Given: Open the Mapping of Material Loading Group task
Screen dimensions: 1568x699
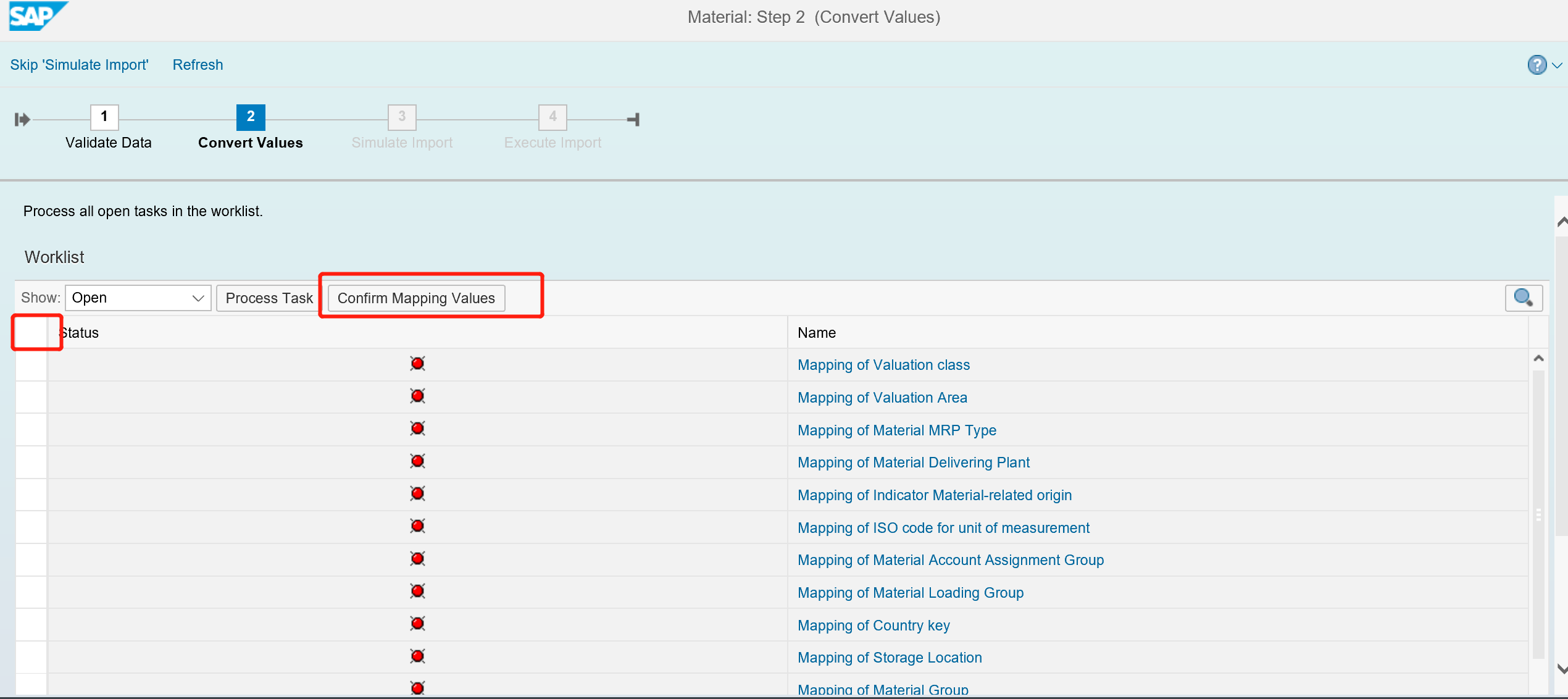Looking at the screenshot, I should pyautogui.click(x=910, y=592).
